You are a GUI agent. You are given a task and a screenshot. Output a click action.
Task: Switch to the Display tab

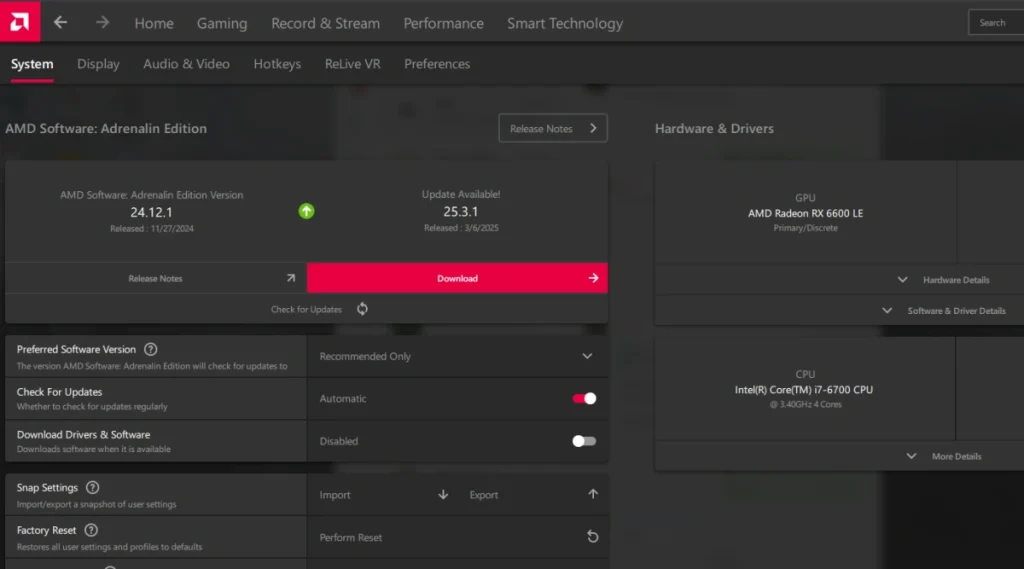pyautogui.click(x=99, y=64)
